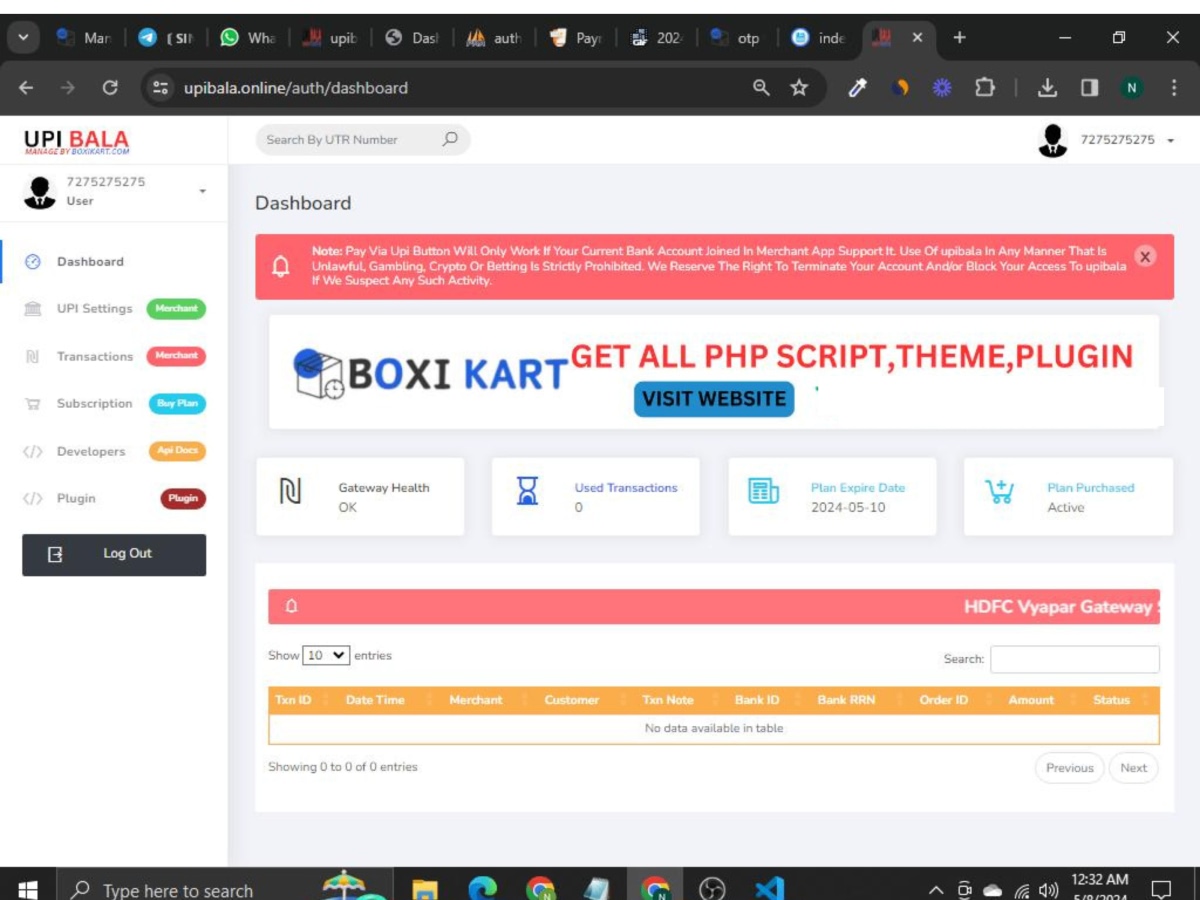Click the table Search input field
The height and width of the screenshot is (900, 1200).
pyautogui.click(x=1075, y=659)
